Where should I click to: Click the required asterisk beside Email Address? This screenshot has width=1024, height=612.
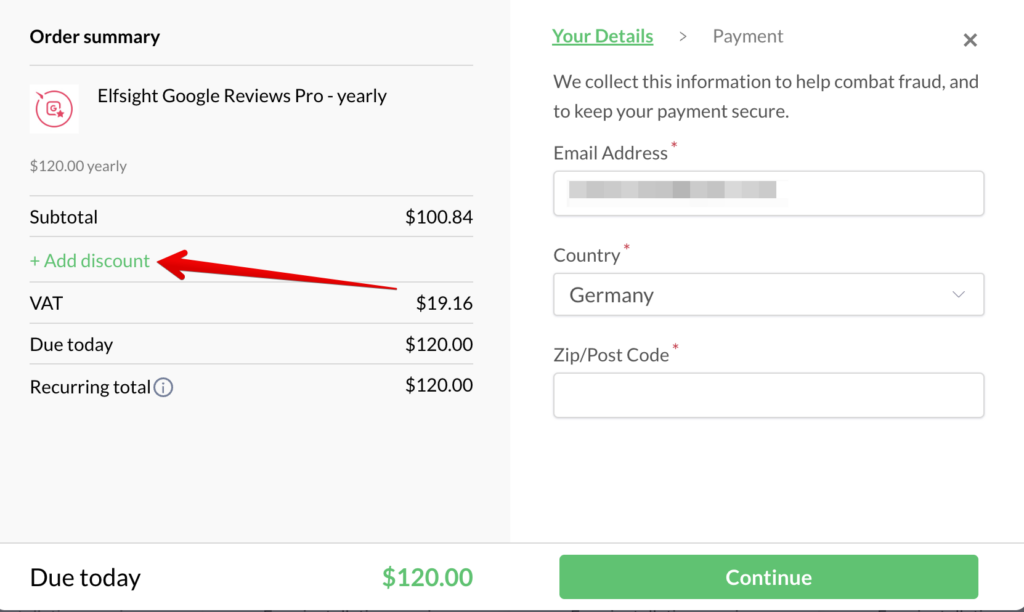[674, 147]
